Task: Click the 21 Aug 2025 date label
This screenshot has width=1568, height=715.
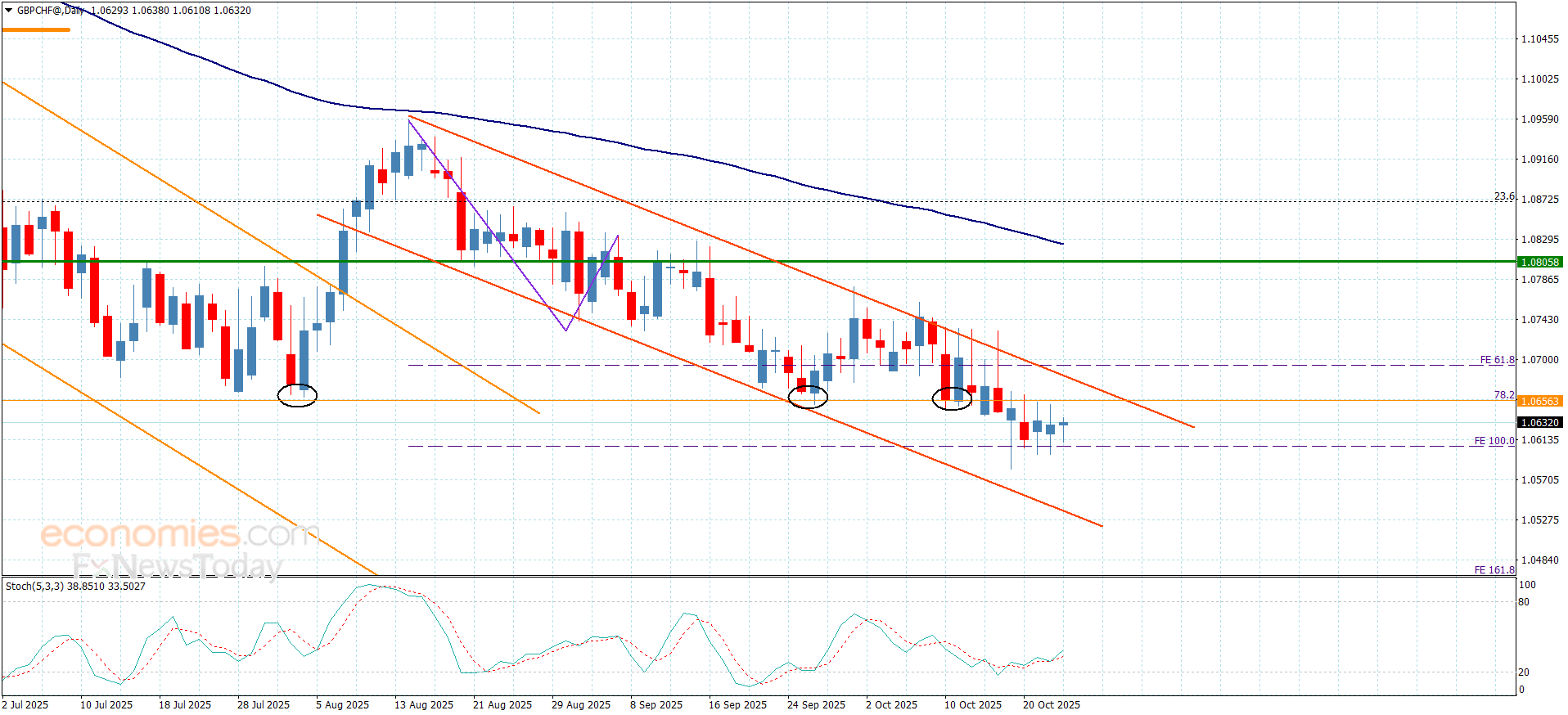Action: [x=502, y=705]
